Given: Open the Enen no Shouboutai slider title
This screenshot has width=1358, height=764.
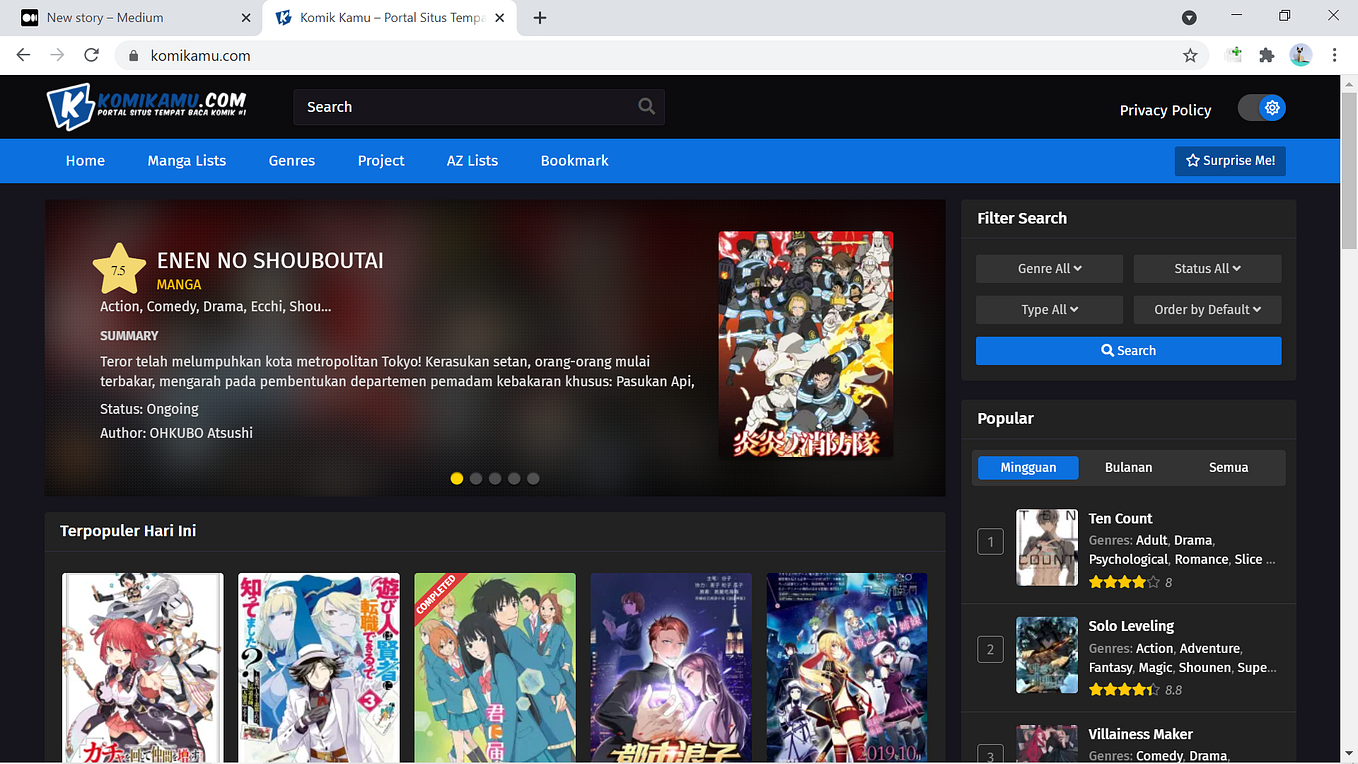Looking at the screenshot, I should (x=270, y=261).
